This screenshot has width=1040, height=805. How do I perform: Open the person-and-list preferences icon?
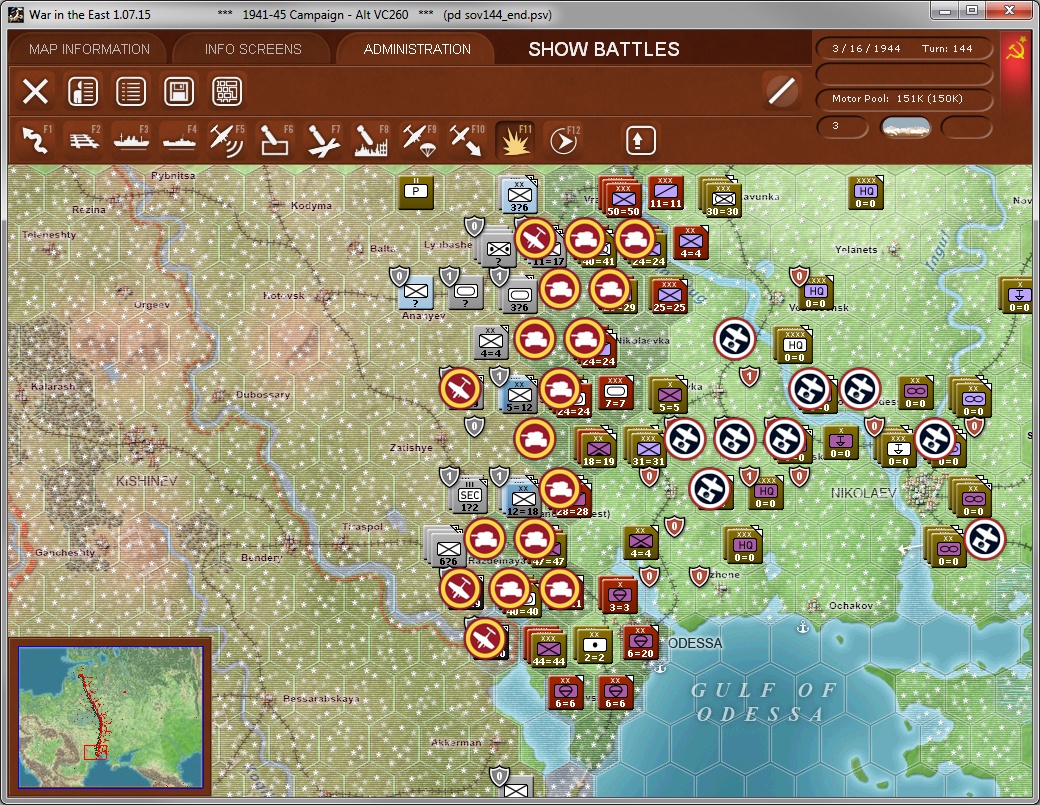(83, 92)
